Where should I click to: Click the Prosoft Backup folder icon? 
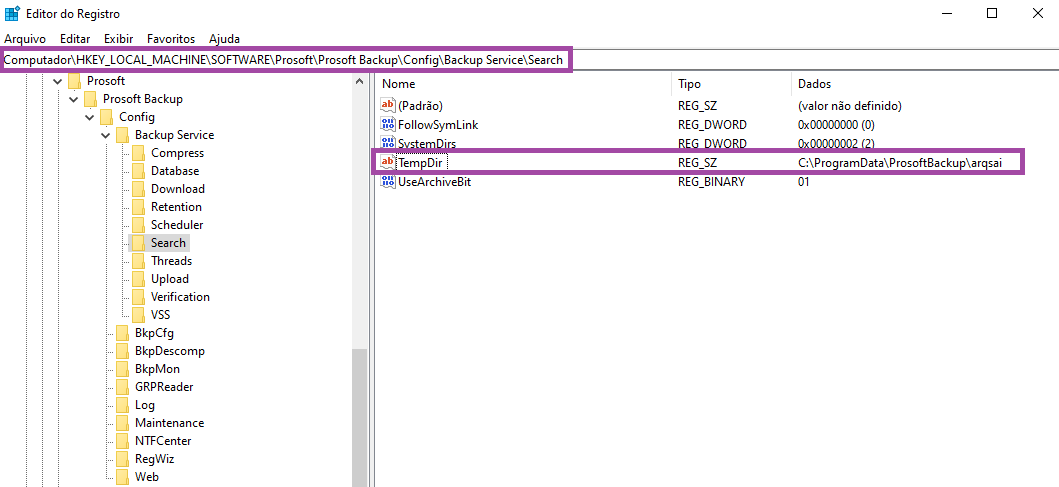(x=91, y=99)
